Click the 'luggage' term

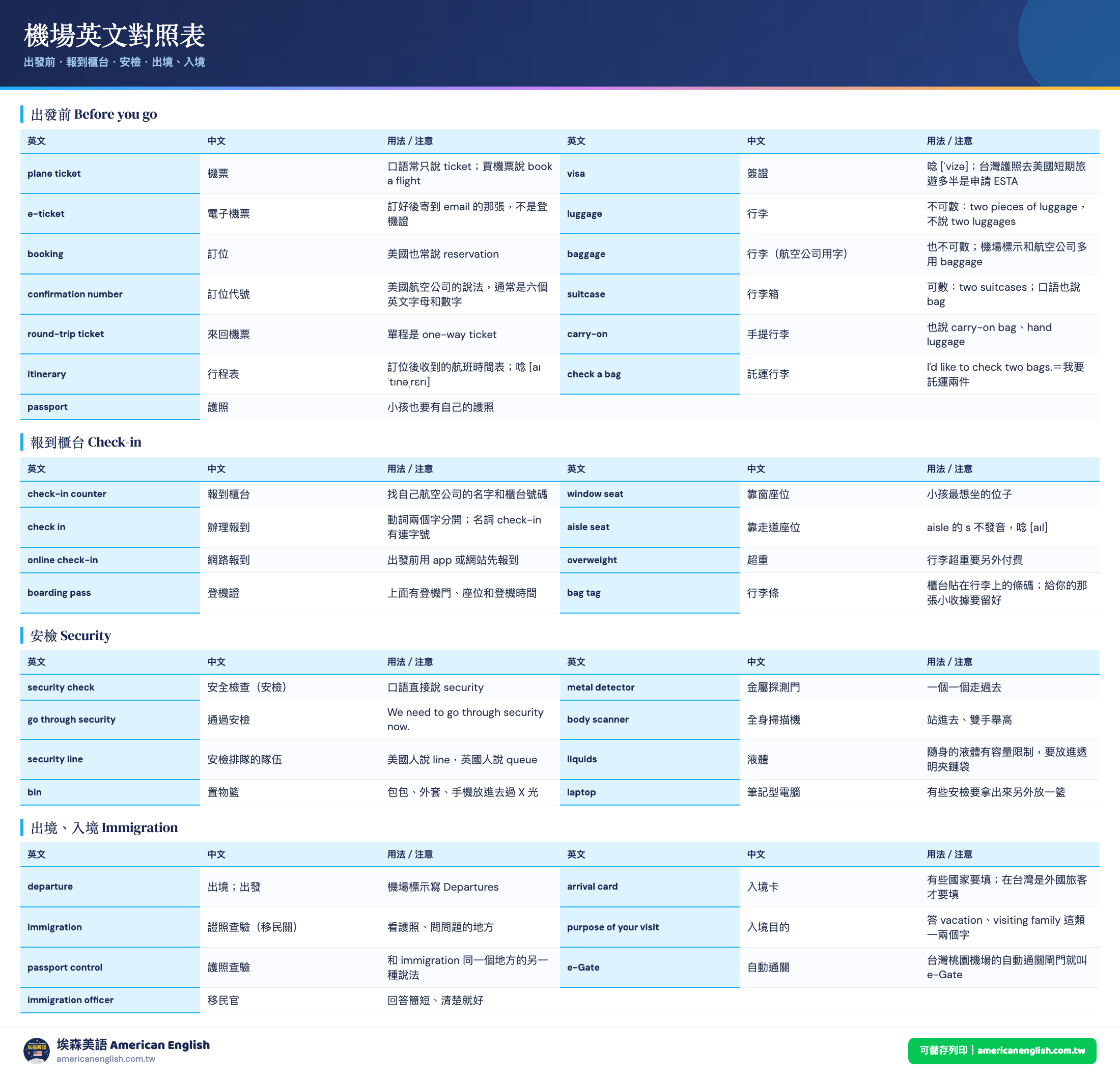coord(584,214)
